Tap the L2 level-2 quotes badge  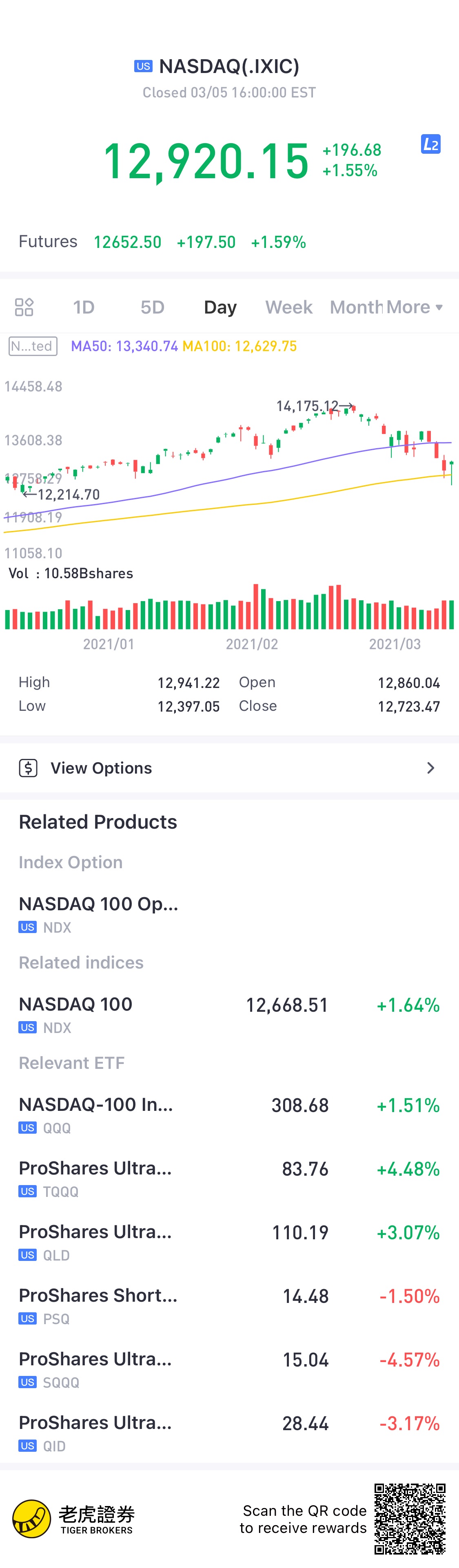pos(430,144)
